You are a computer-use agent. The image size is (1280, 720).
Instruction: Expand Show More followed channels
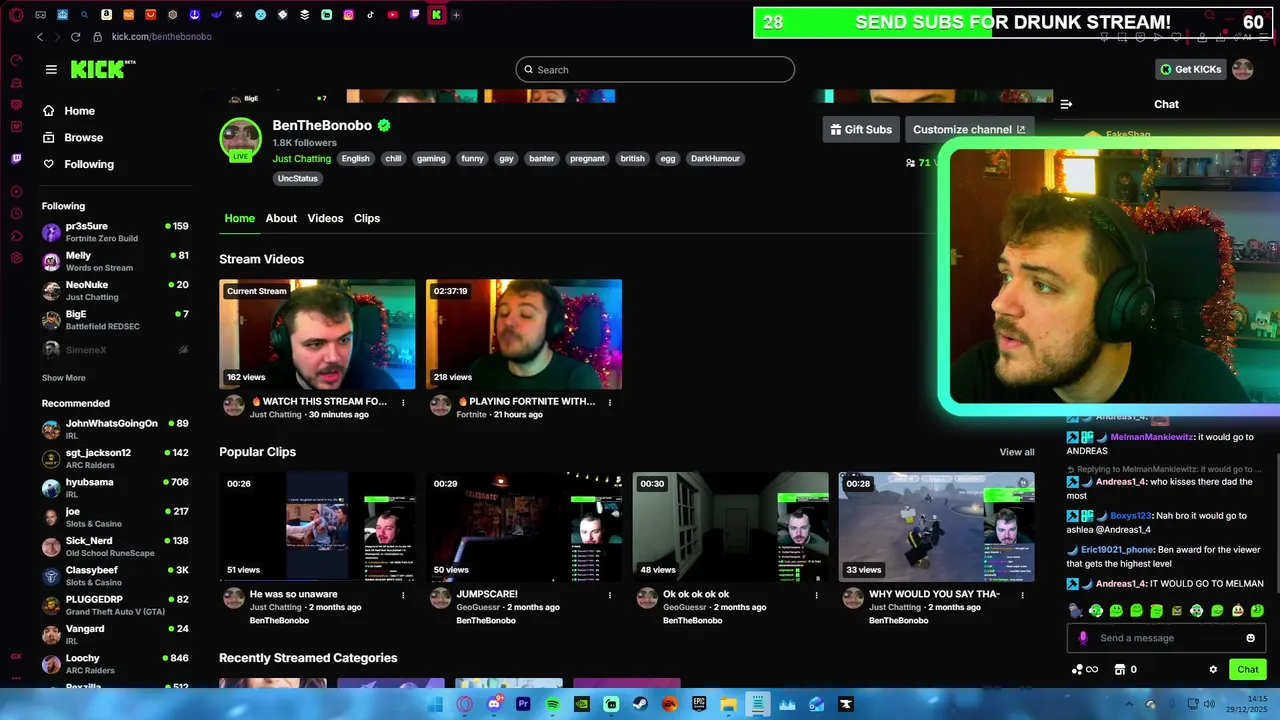point(63,378)
